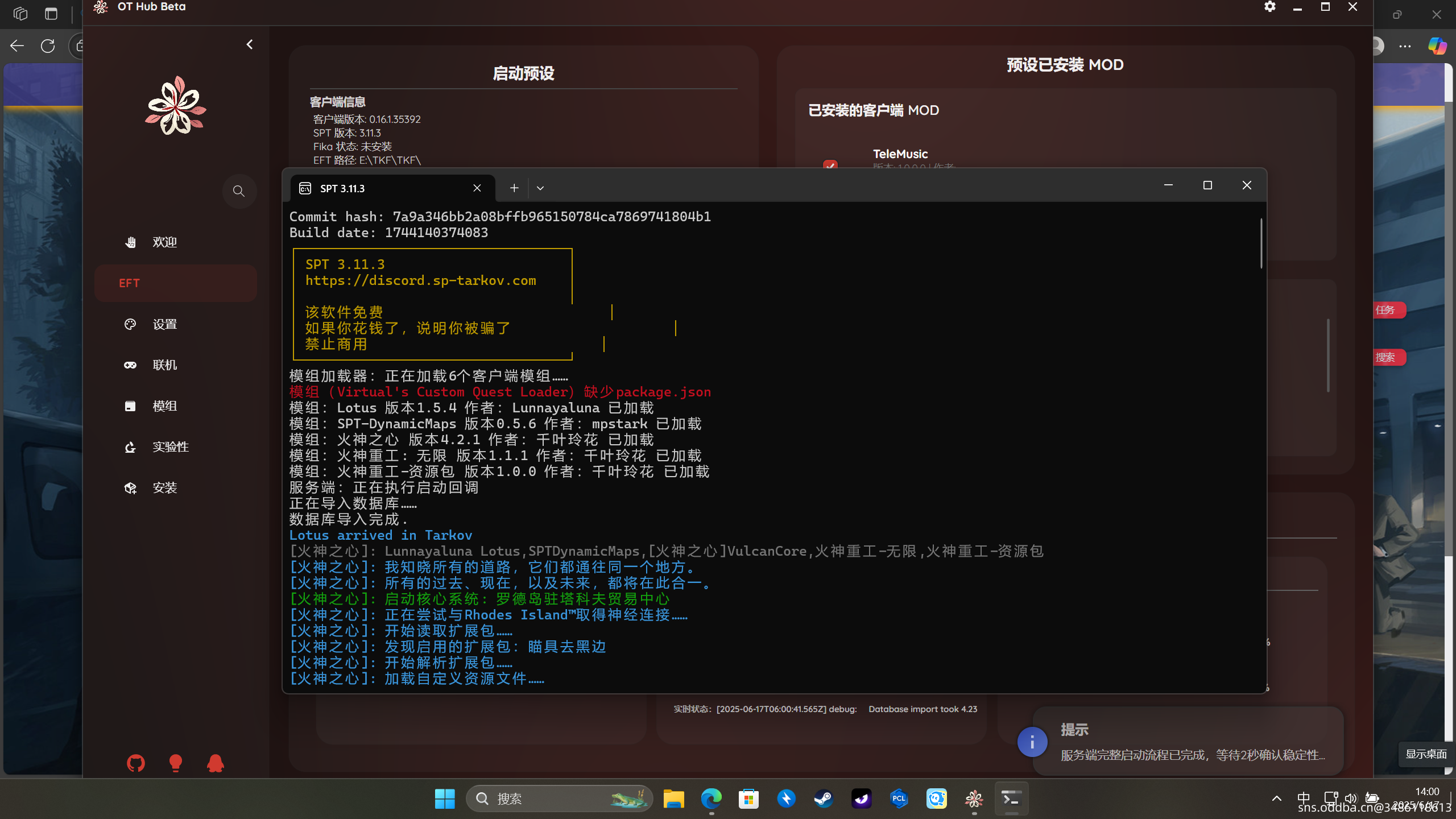Open the sidebar search icon
The height and width of the screenshot is (819, 1456).
pyautogui.click(x=239, y=191)
